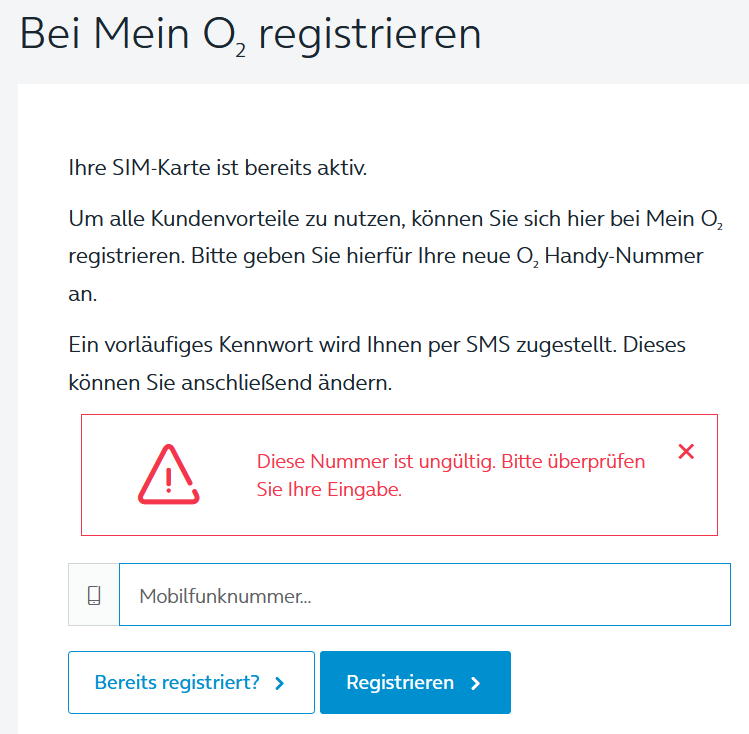Click the word Handy-Nummer in the instructions
The height and width of the screenshot is (734, 749).
[x=624, y=256]
